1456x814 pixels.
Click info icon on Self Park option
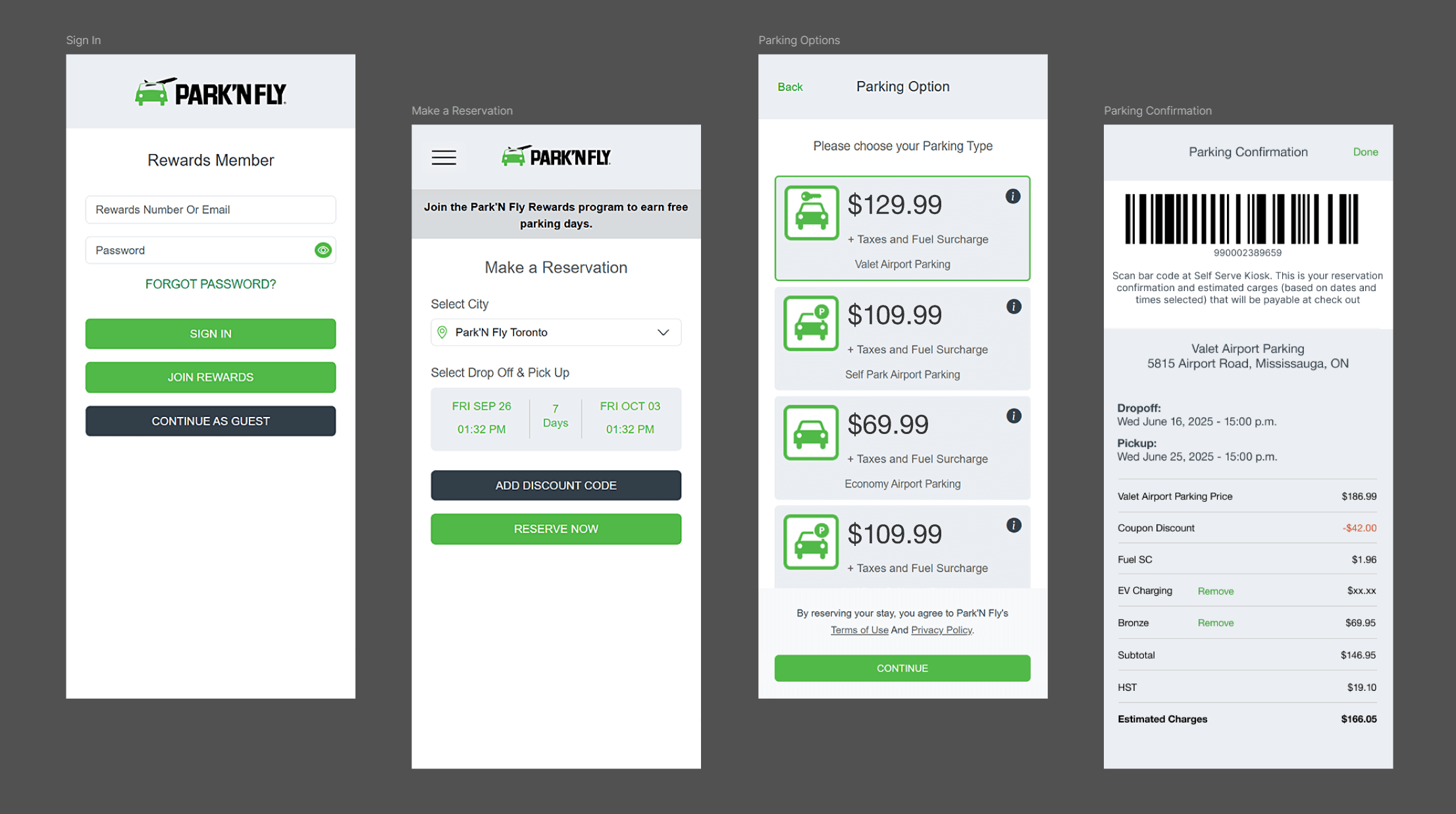(x=1014, y=306)
